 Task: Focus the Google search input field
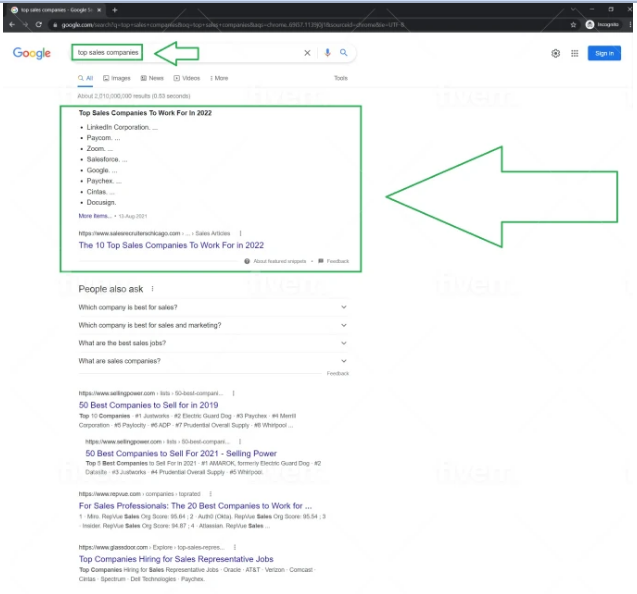[187, 52]
